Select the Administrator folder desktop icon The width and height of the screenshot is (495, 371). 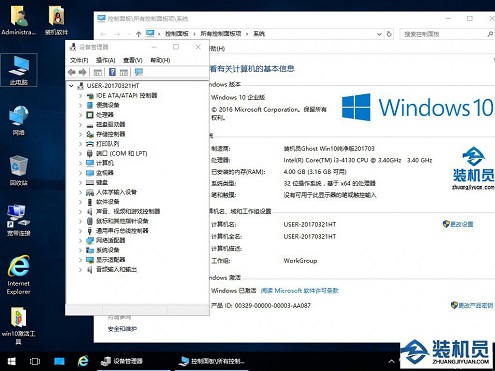[x=19, y=20]
